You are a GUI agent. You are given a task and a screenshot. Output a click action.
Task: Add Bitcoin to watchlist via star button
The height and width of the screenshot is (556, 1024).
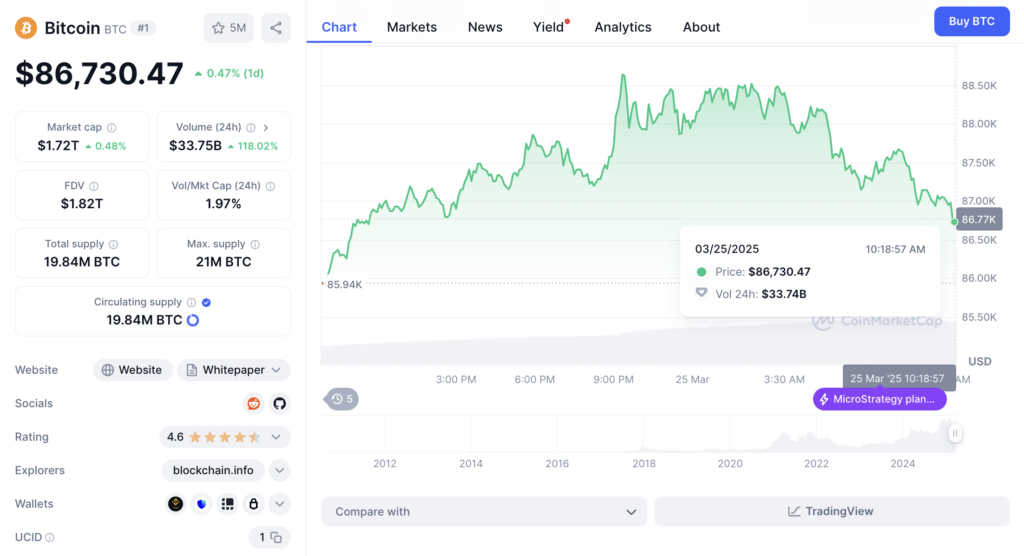[x=229, y=28]
